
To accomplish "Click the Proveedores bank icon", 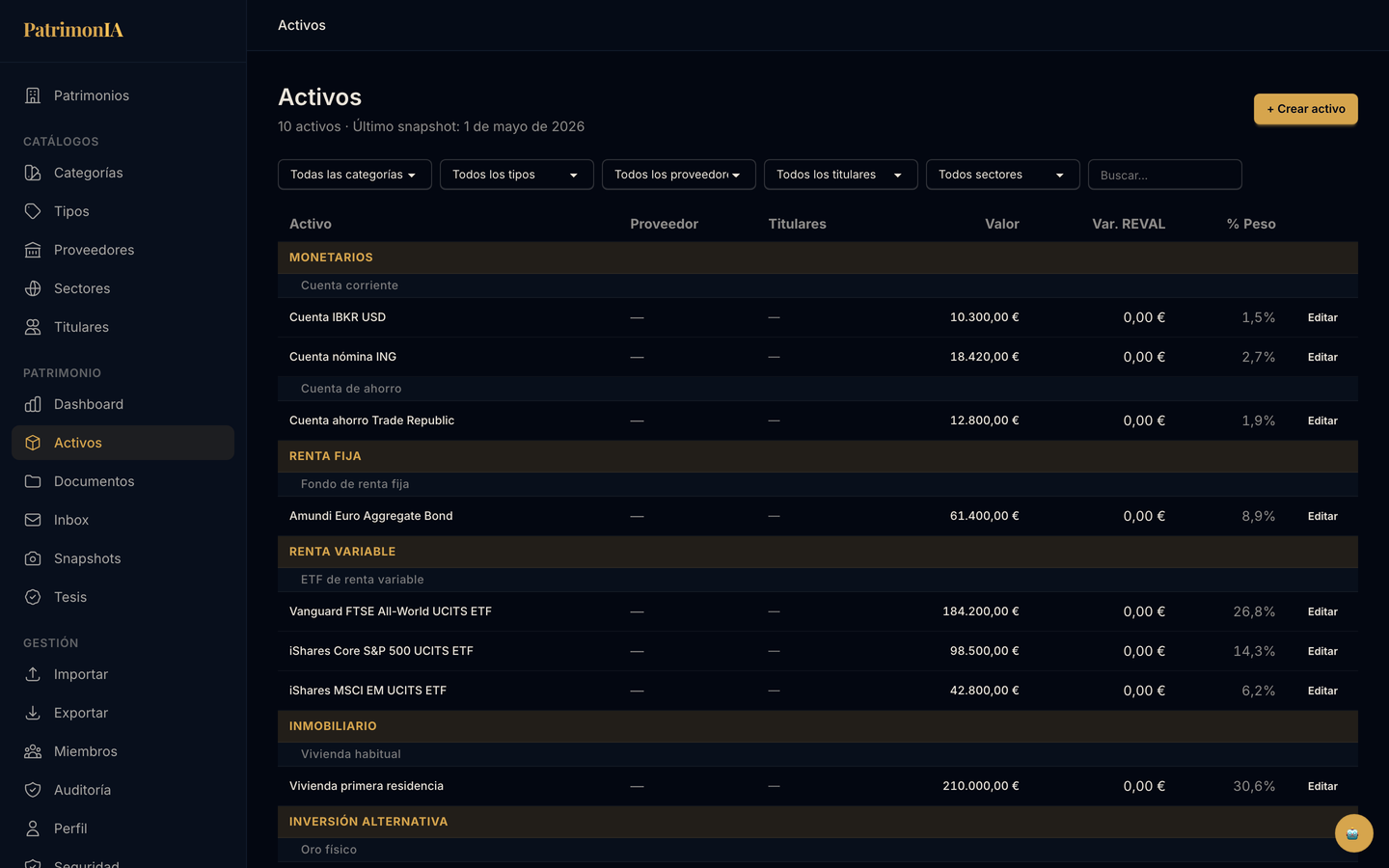I will (33, 250).
